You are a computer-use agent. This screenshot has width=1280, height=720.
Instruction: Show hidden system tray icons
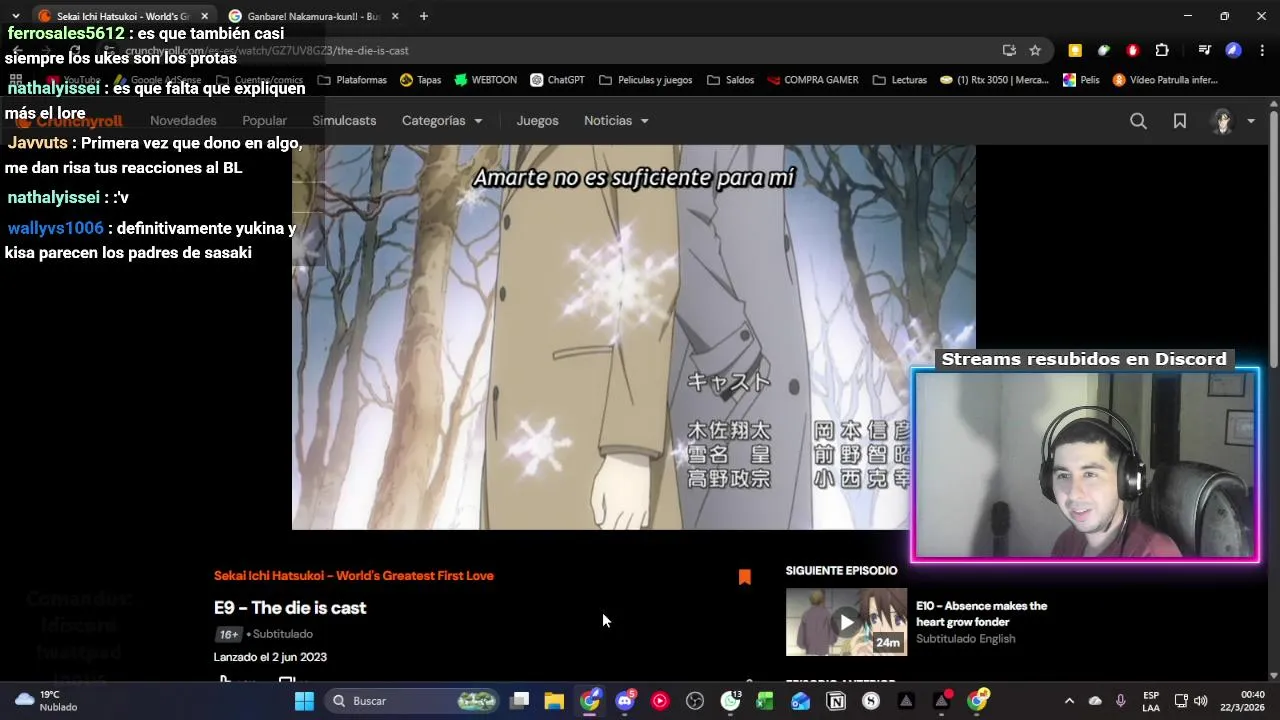coord(1068,701)
